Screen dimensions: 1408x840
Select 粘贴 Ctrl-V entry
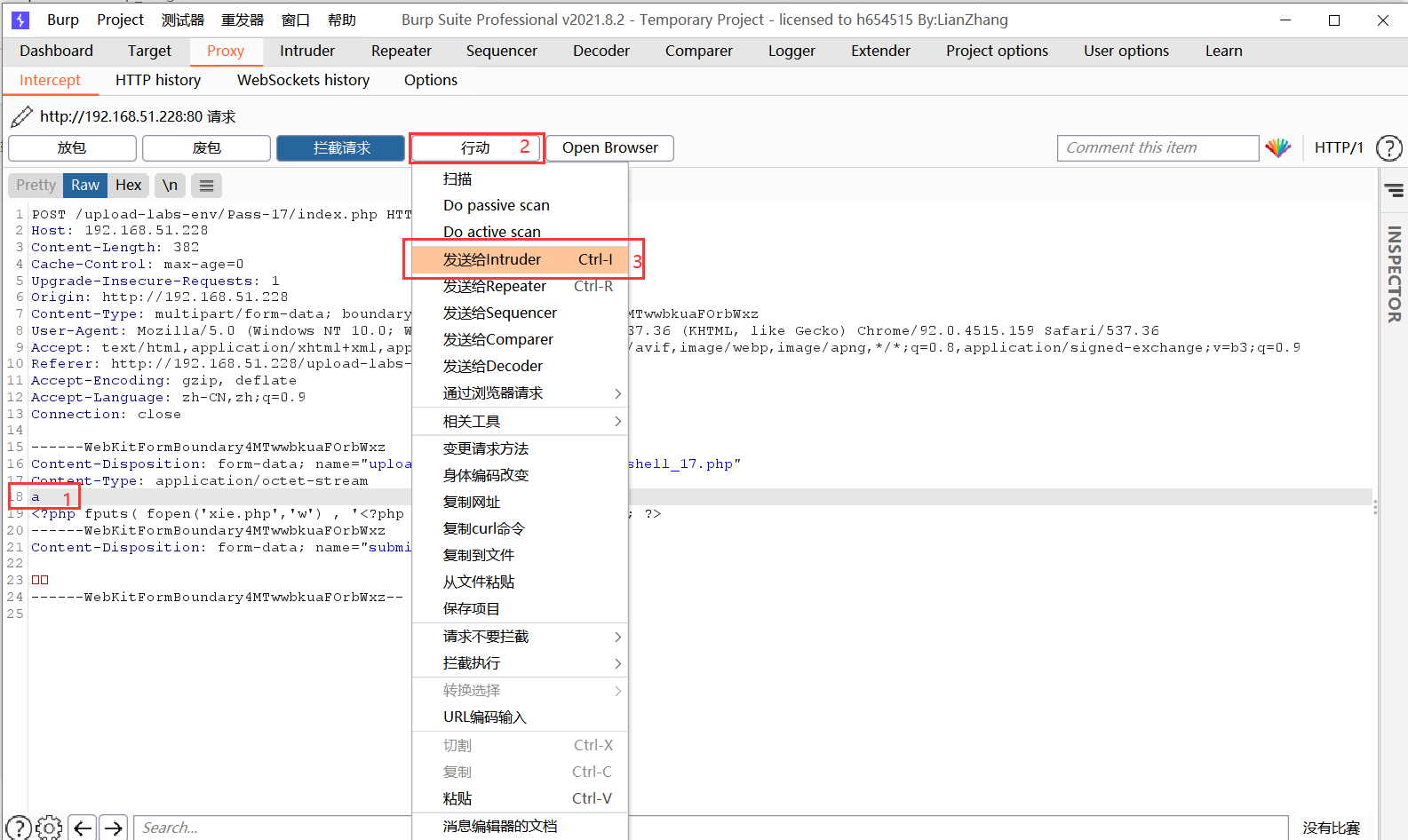pyautogui.click(x=520, y=798)
